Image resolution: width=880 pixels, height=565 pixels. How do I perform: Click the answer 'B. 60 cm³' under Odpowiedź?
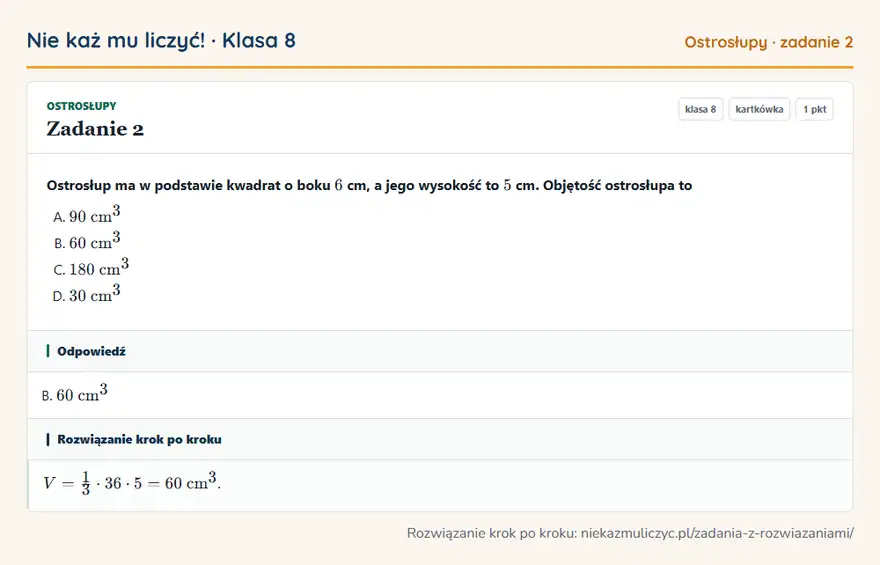(x=74, y=393)
